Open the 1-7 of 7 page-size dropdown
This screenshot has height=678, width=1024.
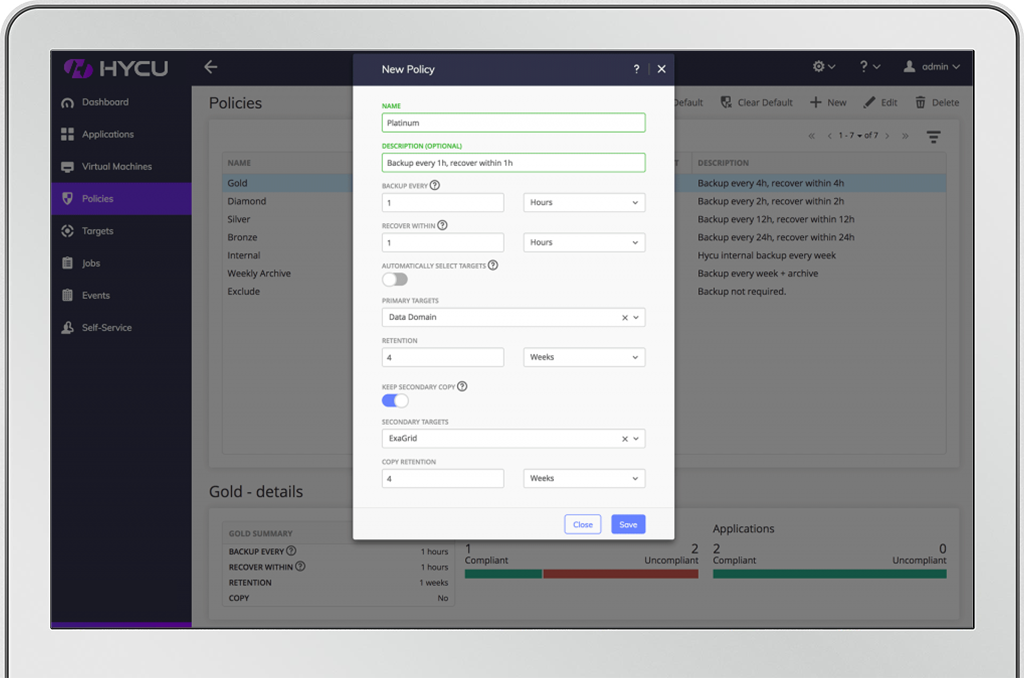[858, 136]
